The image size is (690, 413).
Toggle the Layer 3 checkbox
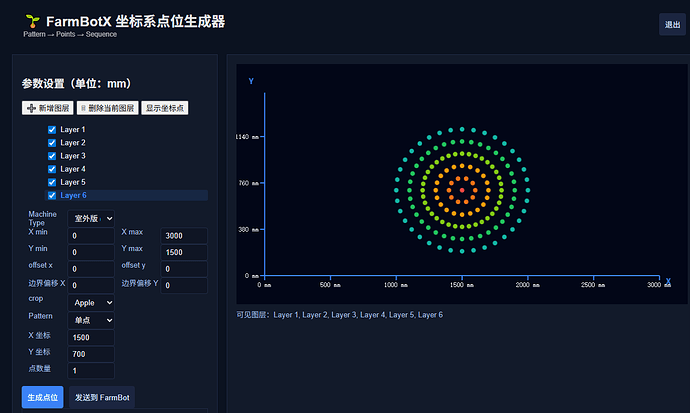click(x=52, y=156)
